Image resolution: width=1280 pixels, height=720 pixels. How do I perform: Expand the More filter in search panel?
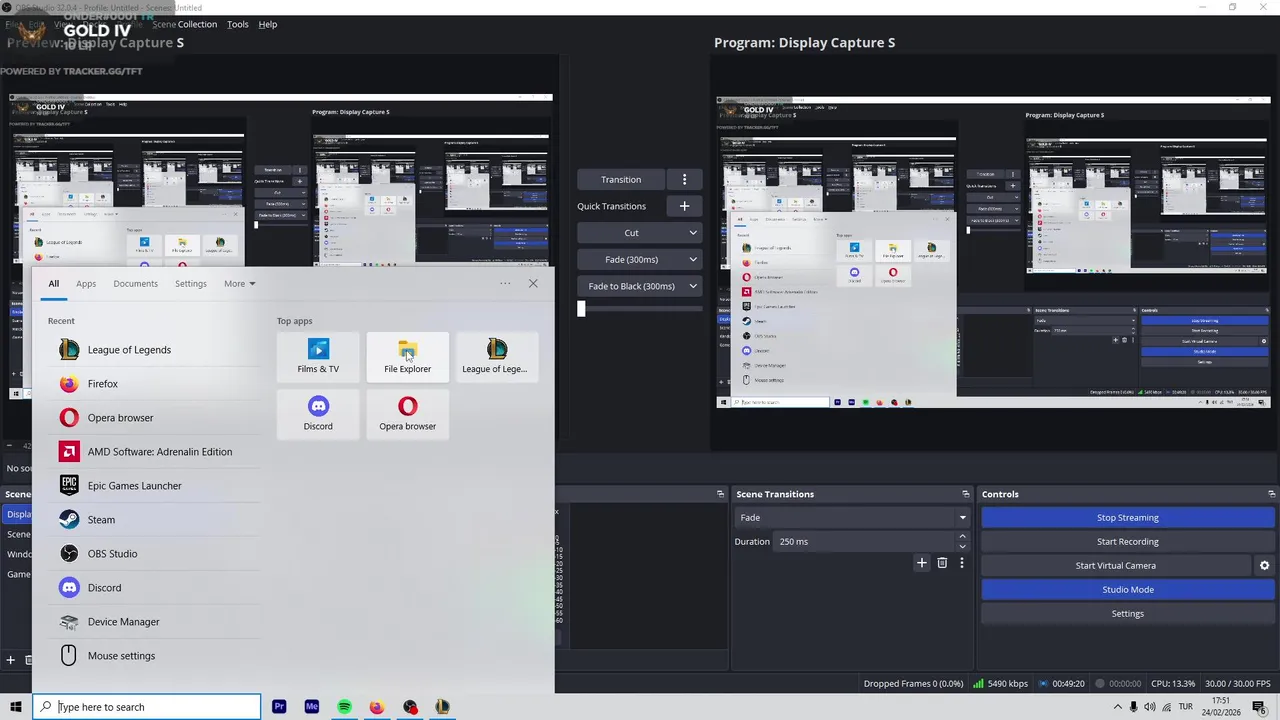(x=239, y=284)
